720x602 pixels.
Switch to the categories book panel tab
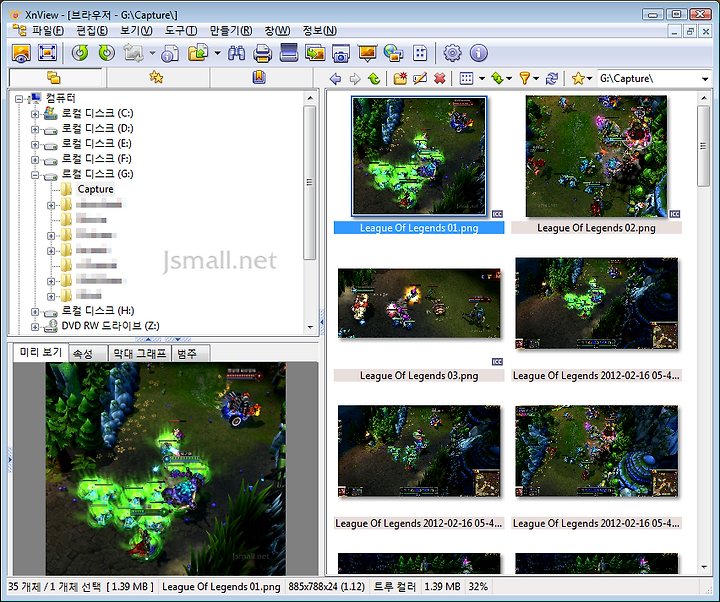pos(260,78)
